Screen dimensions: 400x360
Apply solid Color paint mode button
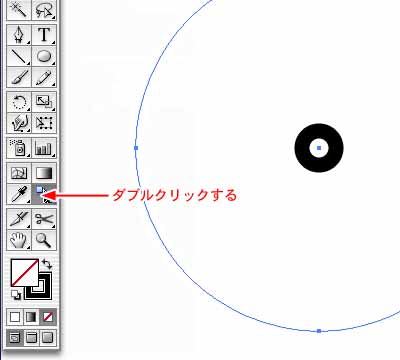pyautogui.click(x=15, y=317)
